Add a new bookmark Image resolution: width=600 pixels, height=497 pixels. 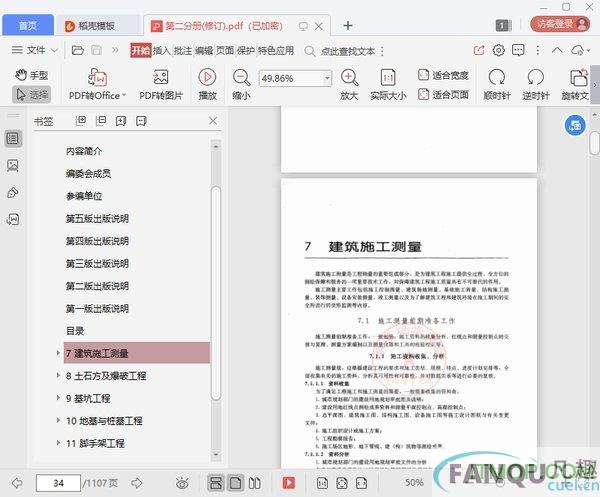tap(121, 121)
